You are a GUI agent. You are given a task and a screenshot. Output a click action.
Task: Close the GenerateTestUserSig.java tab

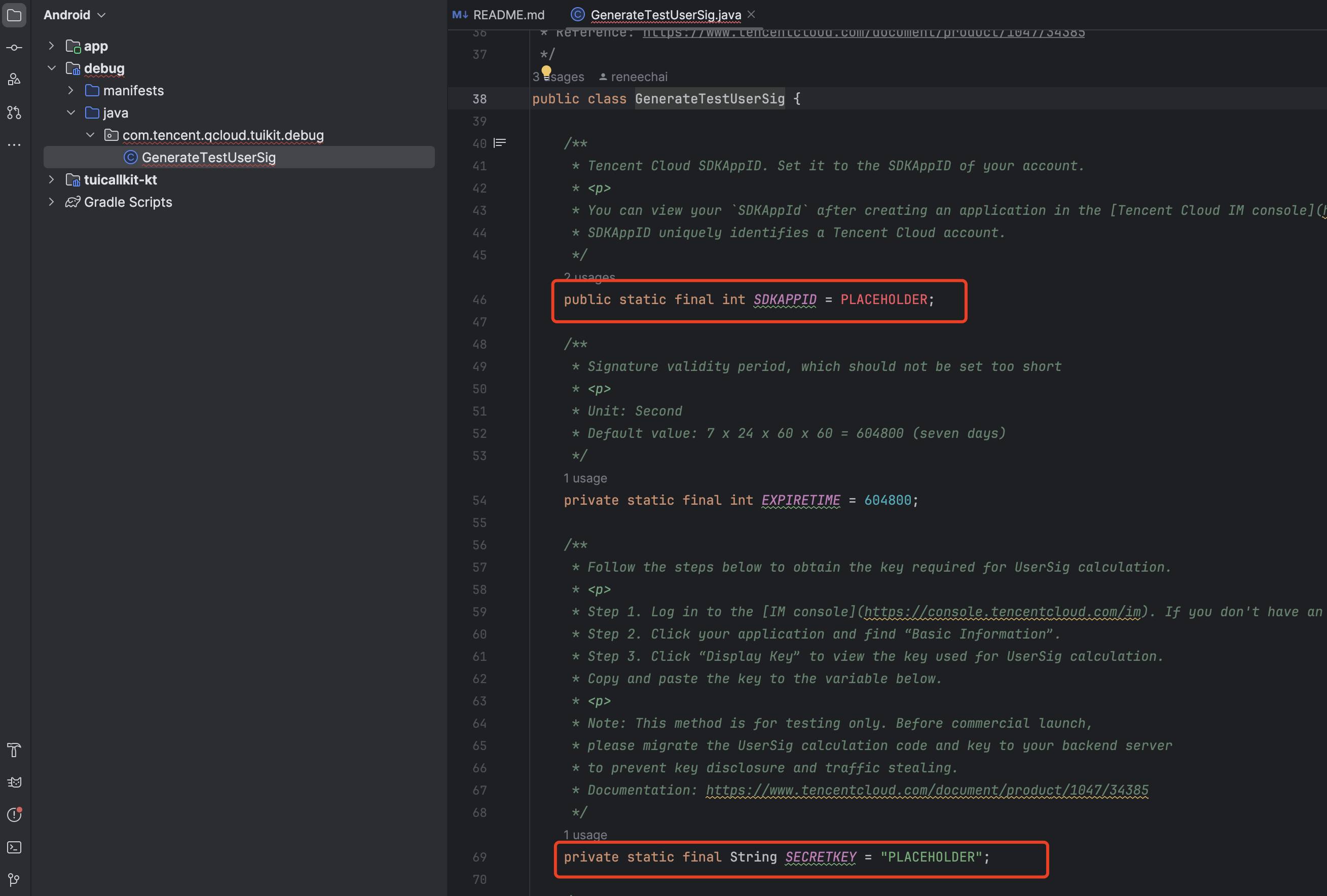coord(751,15)
